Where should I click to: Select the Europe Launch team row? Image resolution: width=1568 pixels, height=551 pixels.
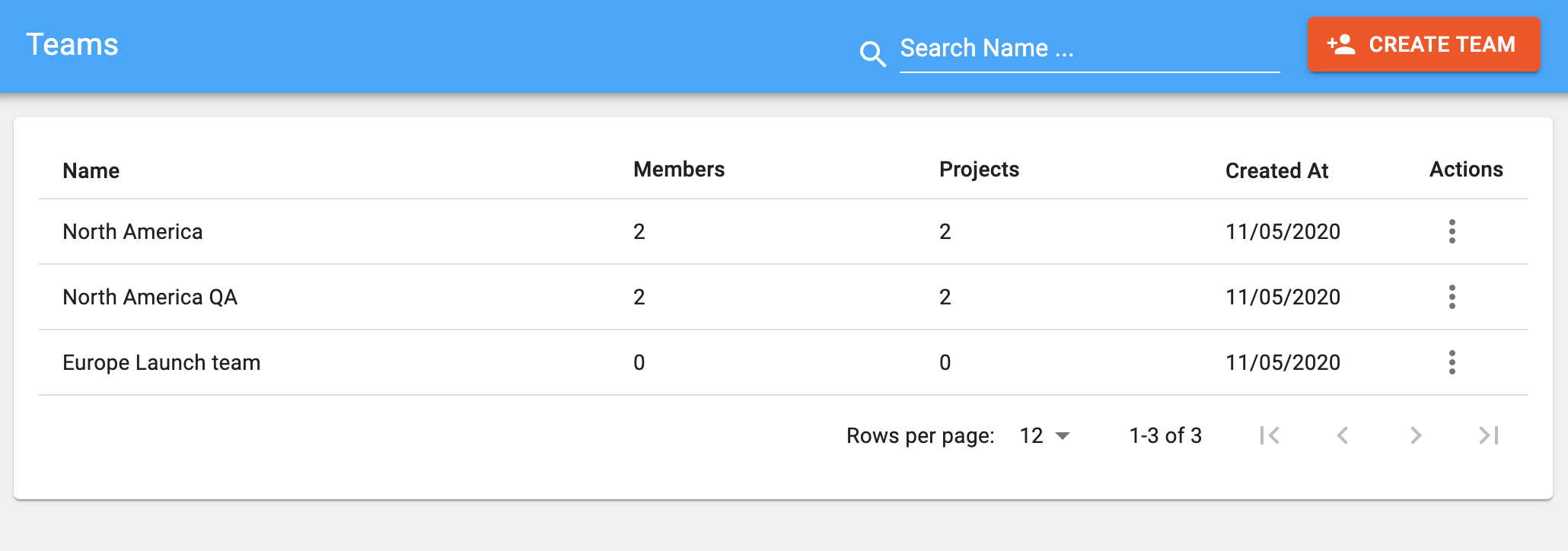(161, 362)
